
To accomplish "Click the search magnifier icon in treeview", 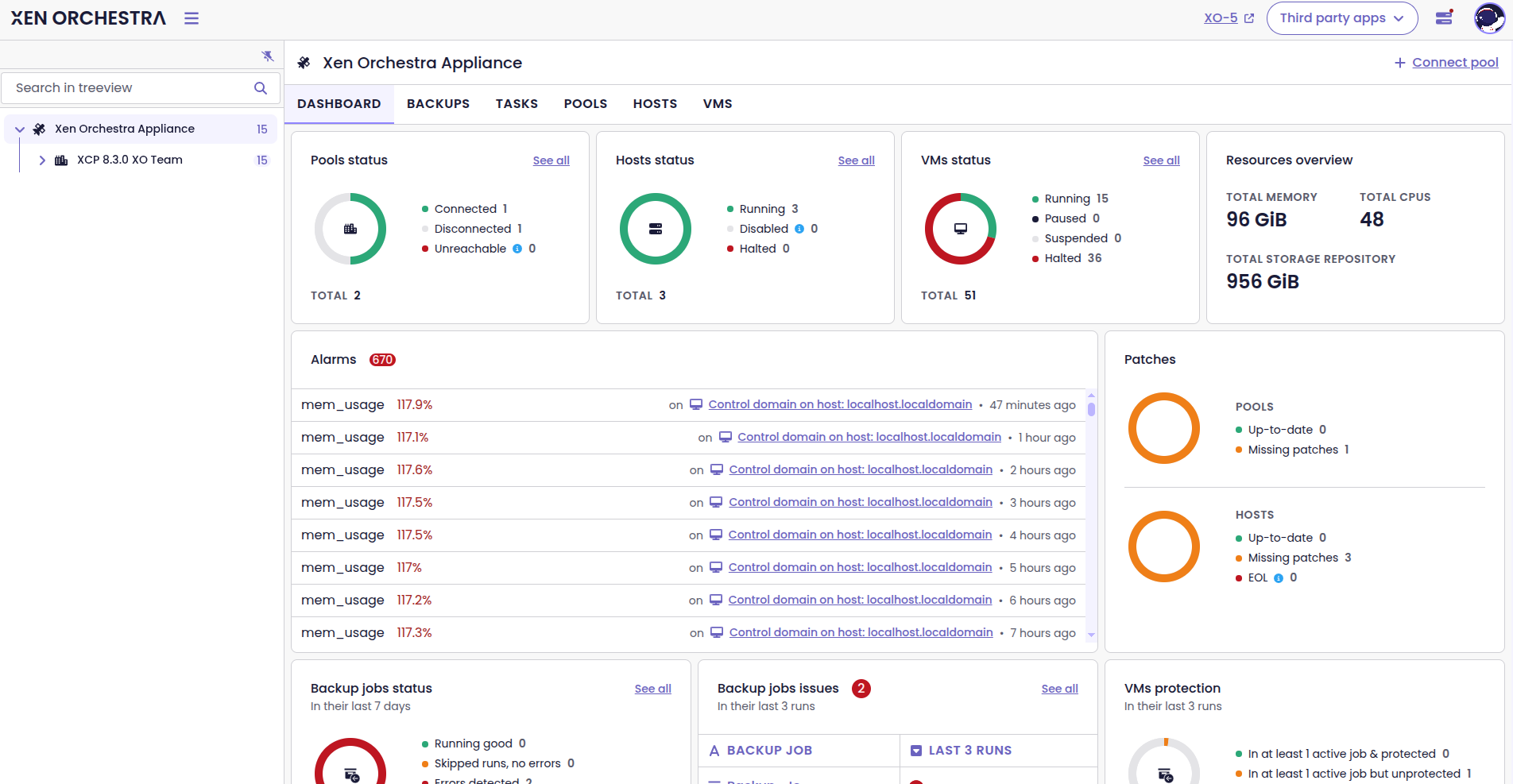I will coord(261,88).
